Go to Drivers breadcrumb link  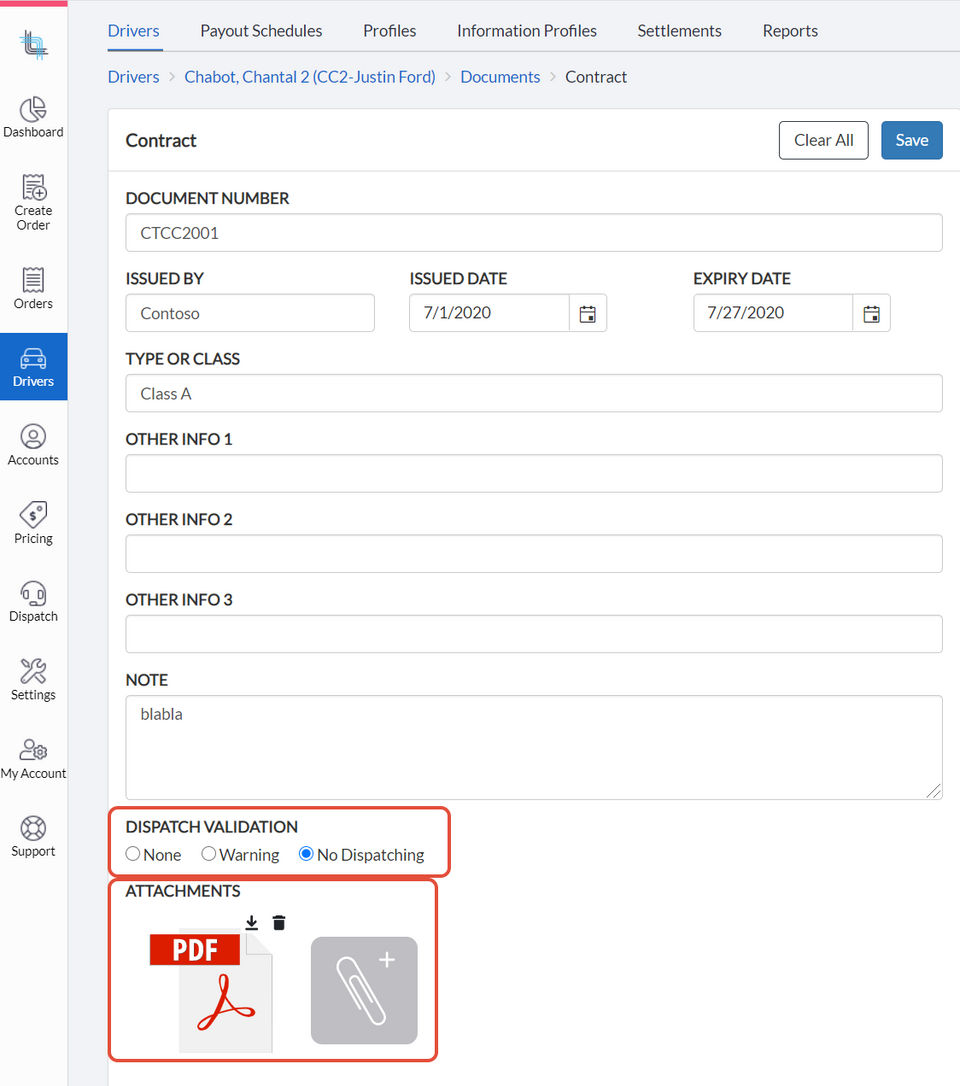pyautogui.click(x=134, y=77)
